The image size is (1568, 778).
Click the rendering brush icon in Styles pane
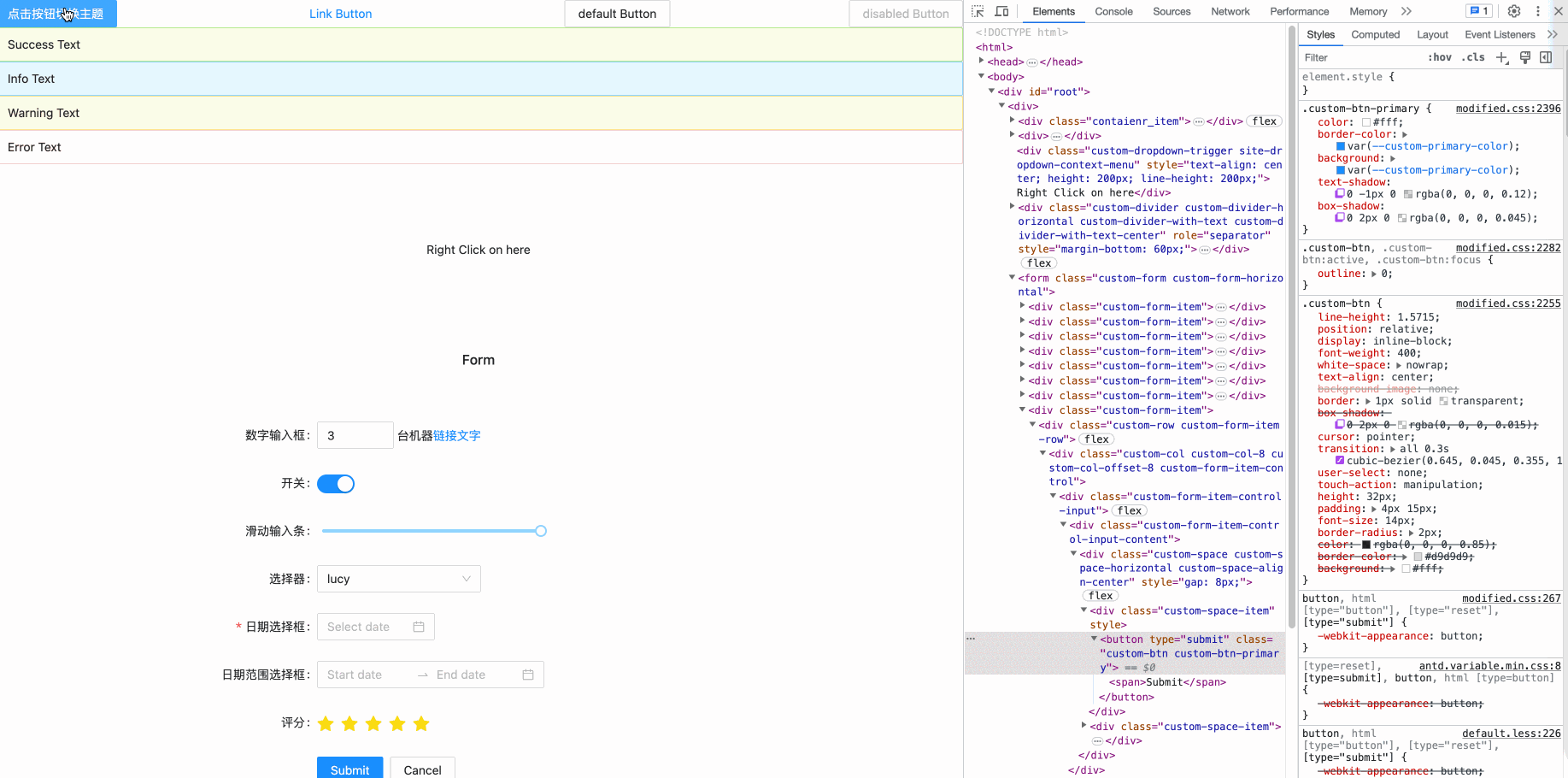point(1525,57)
